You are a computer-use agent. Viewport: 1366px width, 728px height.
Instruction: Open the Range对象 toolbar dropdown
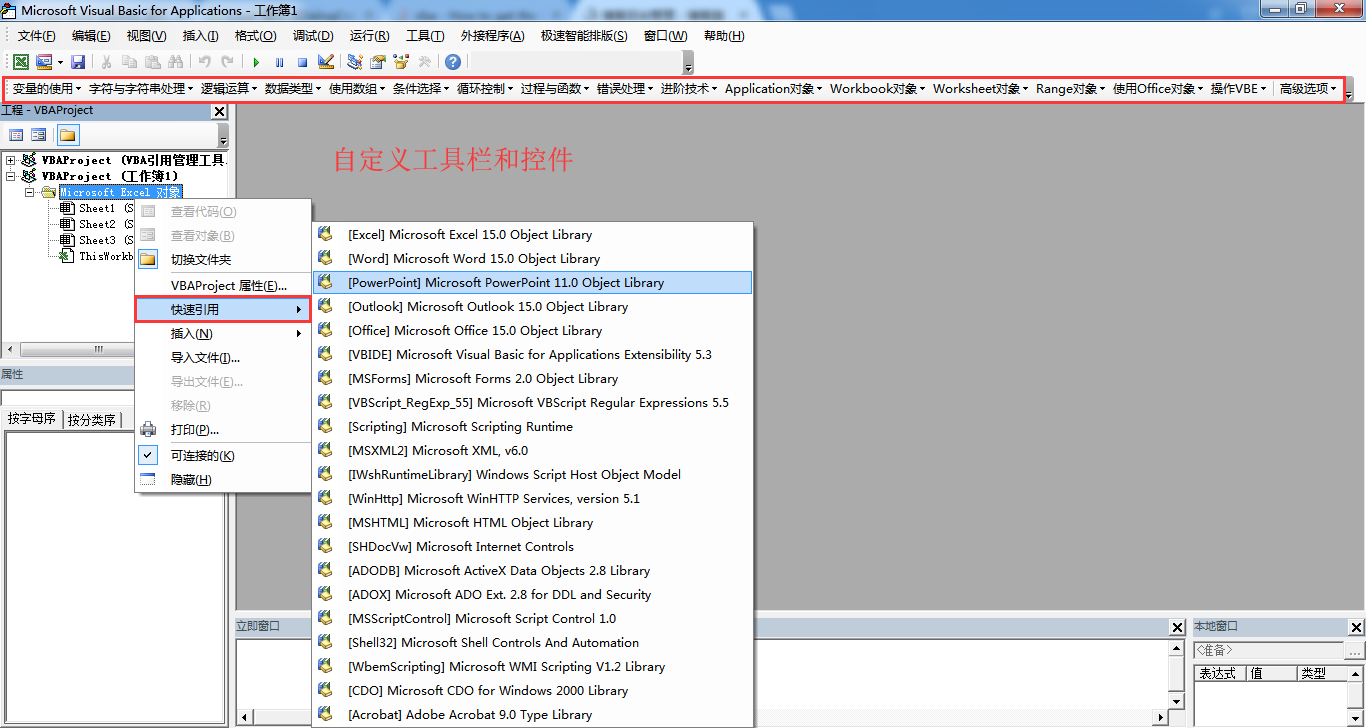[1071, 89]
